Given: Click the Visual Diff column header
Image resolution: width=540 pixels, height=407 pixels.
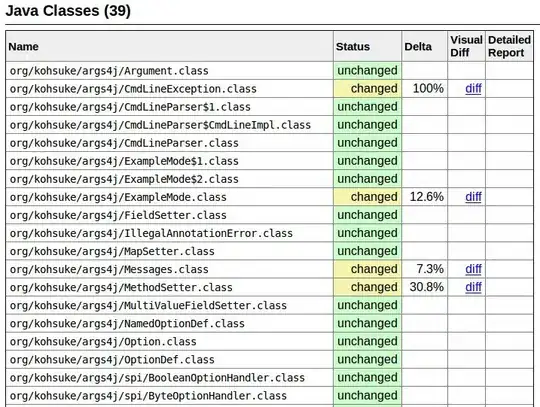Looking at the screenshot, I should click(x=466, y=46).
